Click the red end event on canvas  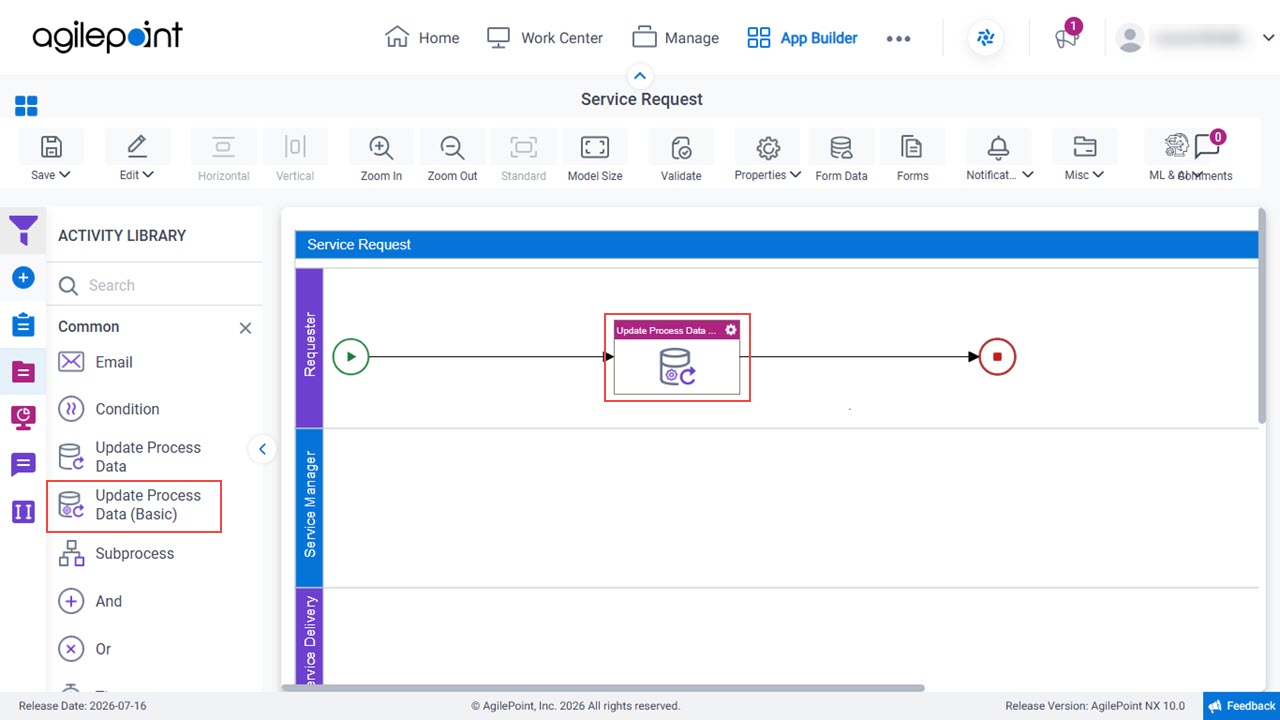coord(997,356)
